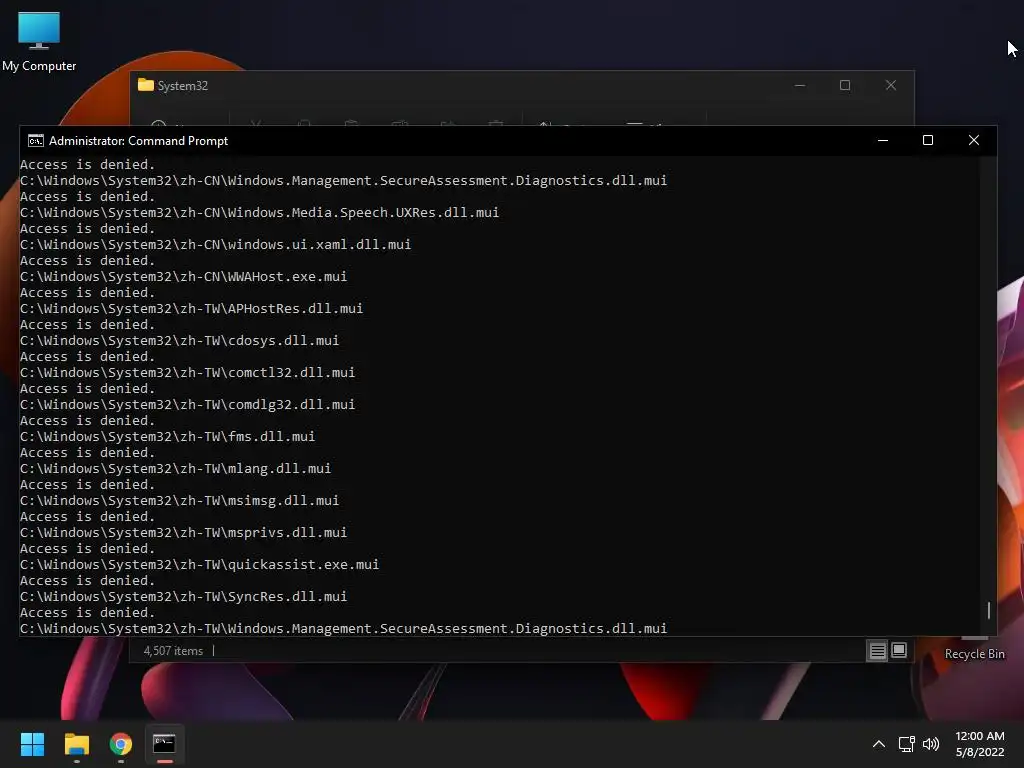The image size is (1024, 768).
Task: Click the zh-TW\msimsg.dll.mui output line
Action: pyautogui.click(x=180, y=500)
